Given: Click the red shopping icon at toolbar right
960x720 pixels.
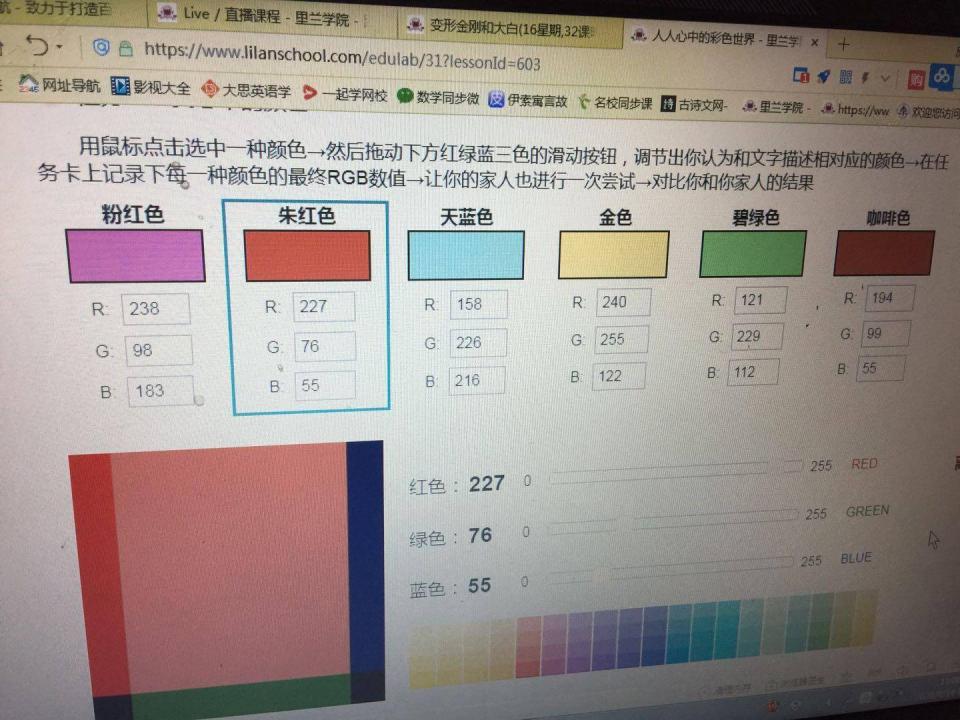Looking at the screenshot, I should pos(915,78).
